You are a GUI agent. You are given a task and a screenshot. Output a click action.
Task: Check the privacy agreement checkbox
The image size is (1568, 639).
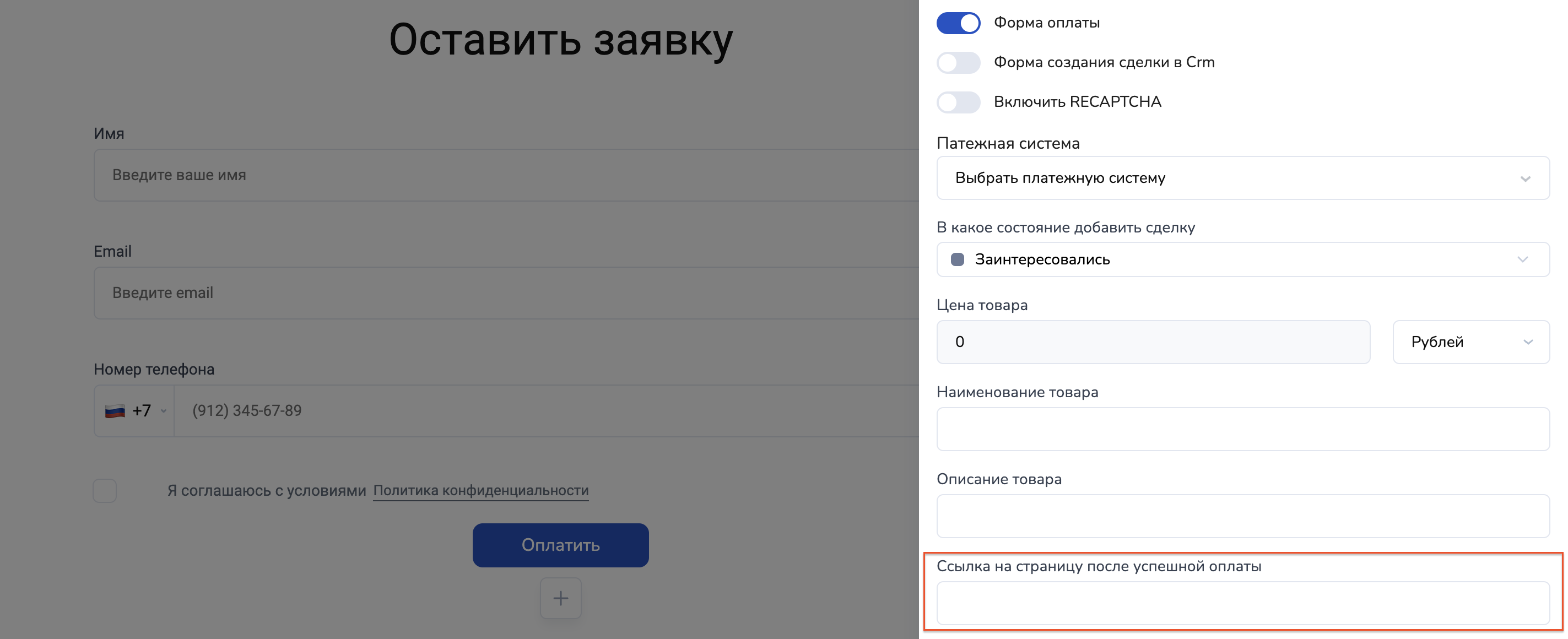click(105, 490)
